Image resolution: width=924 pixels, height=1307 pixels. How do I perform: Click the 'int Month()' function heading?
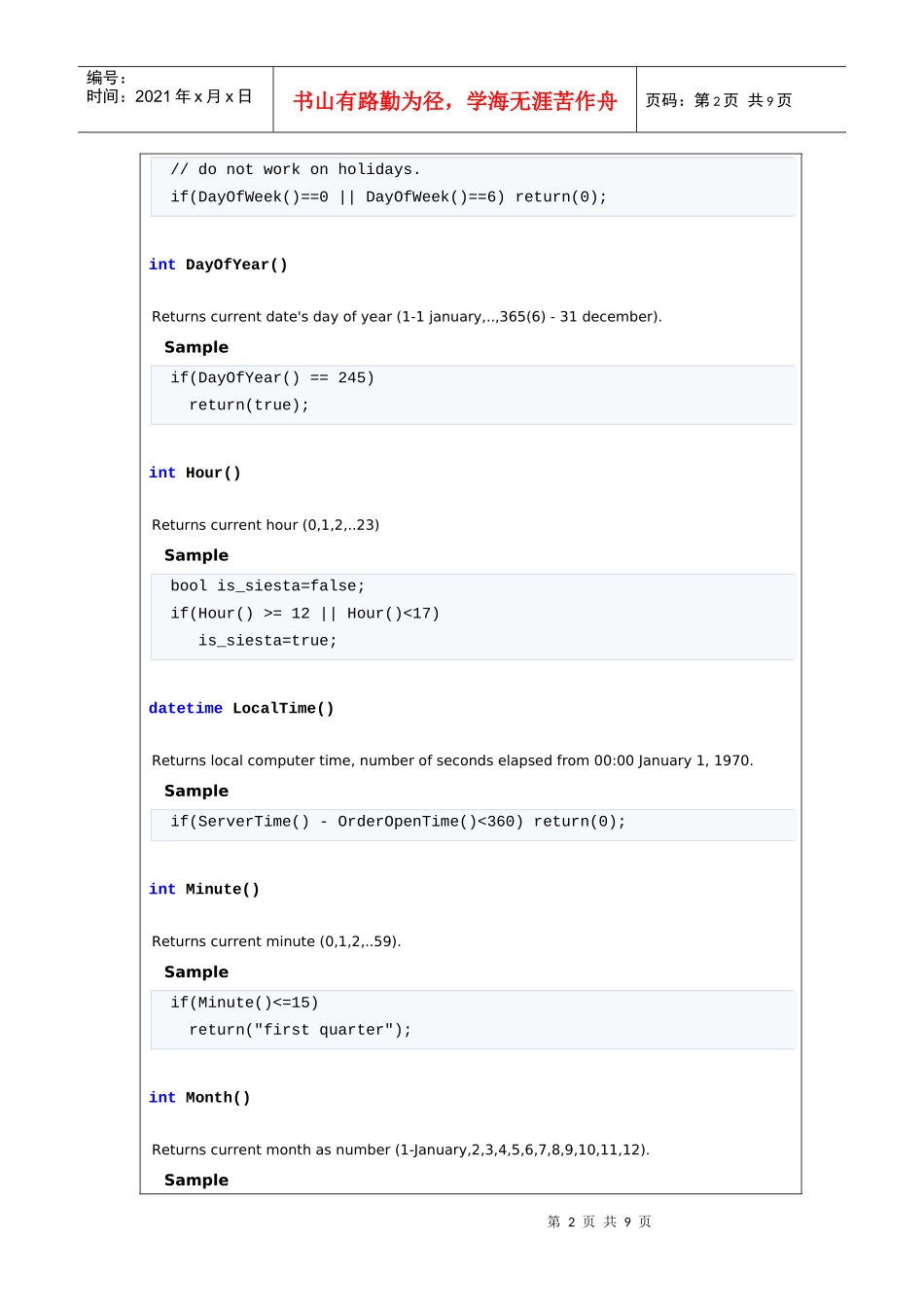coord(199,1097)
